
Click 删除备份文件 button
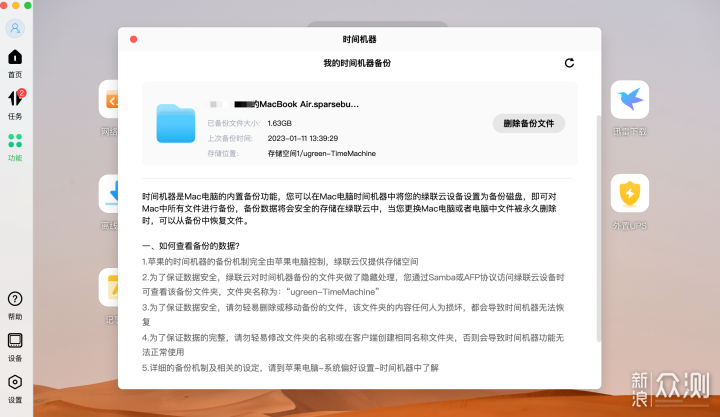pyautogui.click(x=529, y=124)
